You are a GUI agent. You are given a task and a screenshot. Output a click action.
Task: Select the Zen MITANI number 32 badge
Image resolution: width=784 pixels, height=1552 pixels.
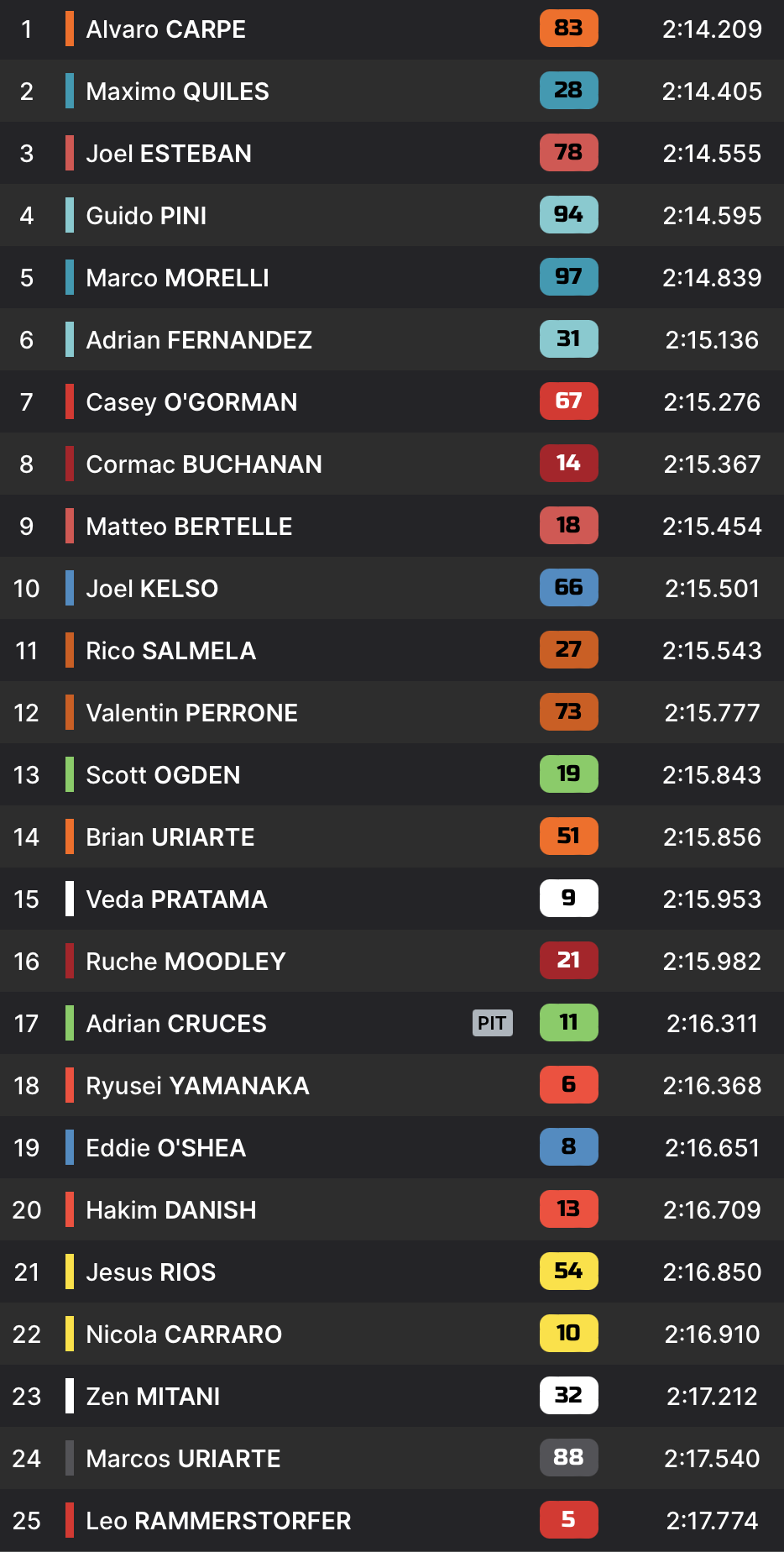[x=568, y=1396]
